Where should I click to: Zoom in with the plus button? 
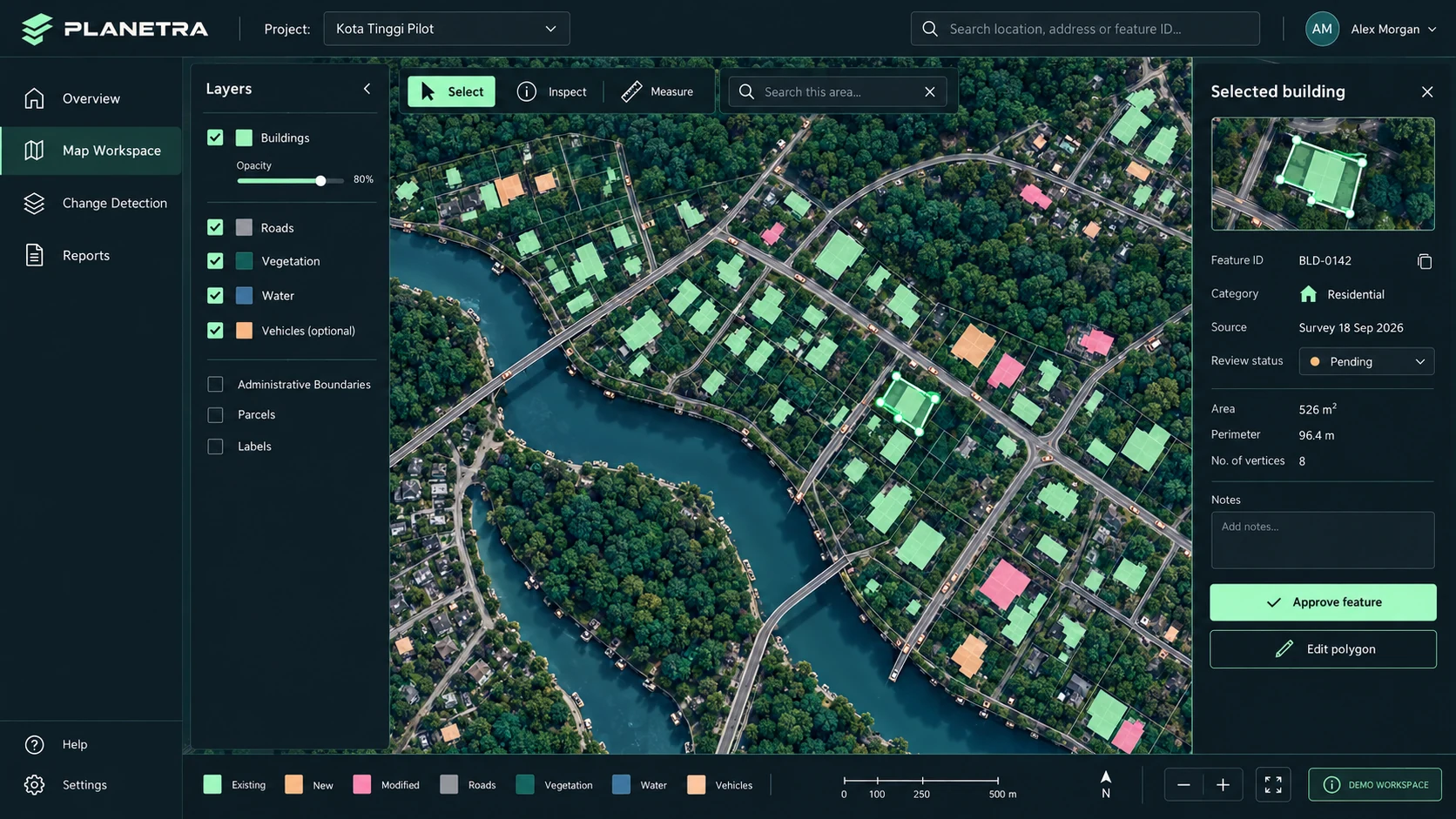coord(1223,785)
